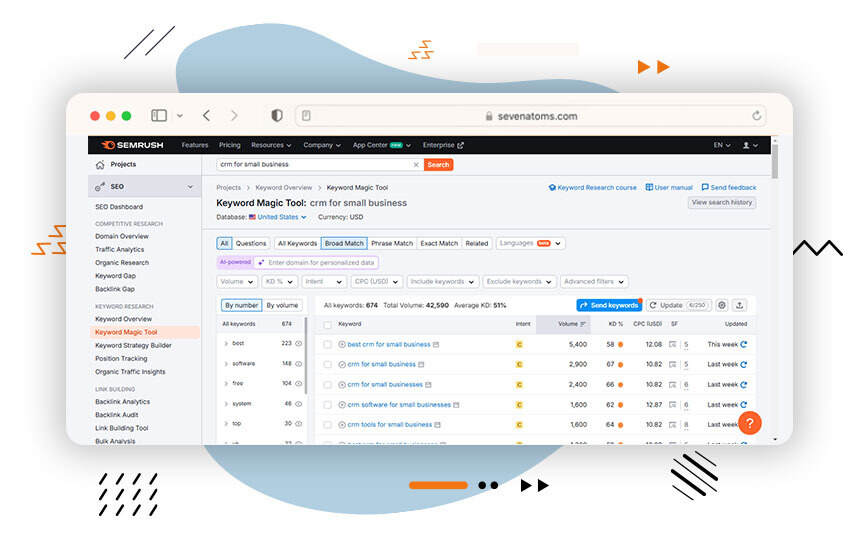Click the Enter domain for personalized data field
The image size is (860, 538).
click(x=316, y=263)
